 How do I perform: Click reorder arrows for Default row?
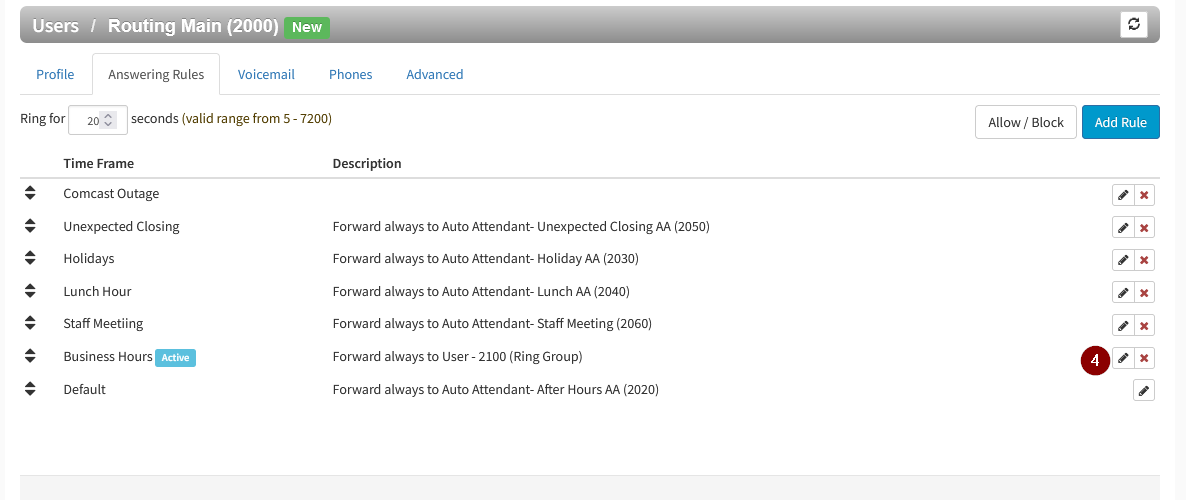tap(30, 389)
